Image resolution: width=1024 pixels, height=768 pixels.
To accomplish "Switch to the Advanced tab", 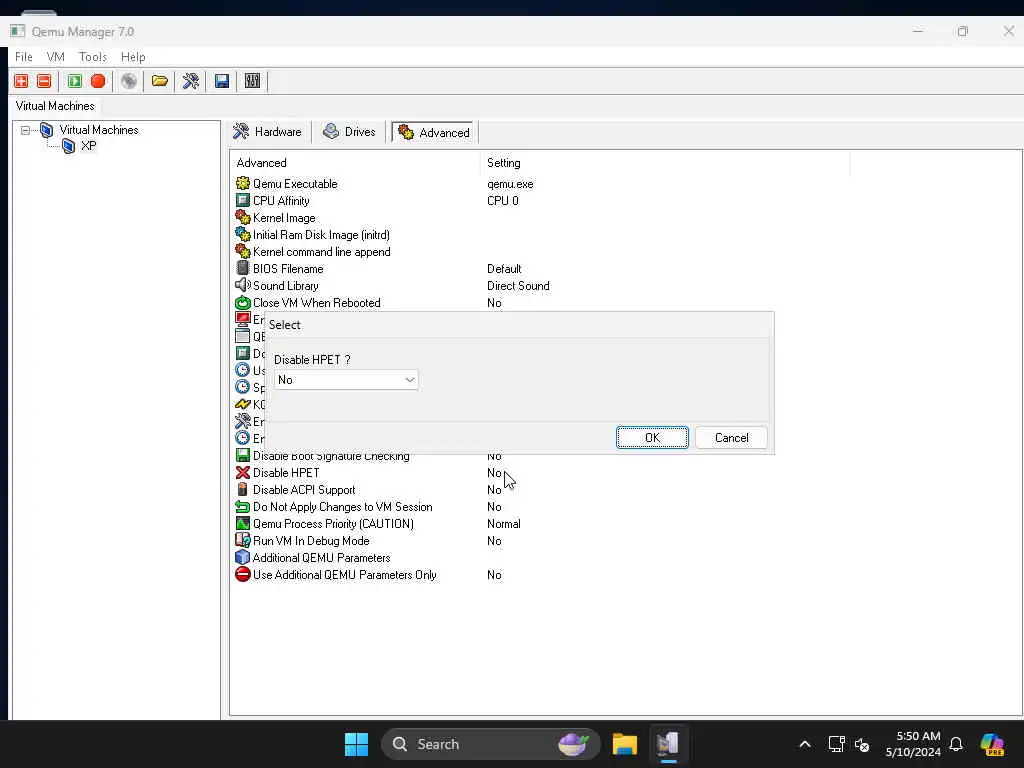I will (434, 133).
